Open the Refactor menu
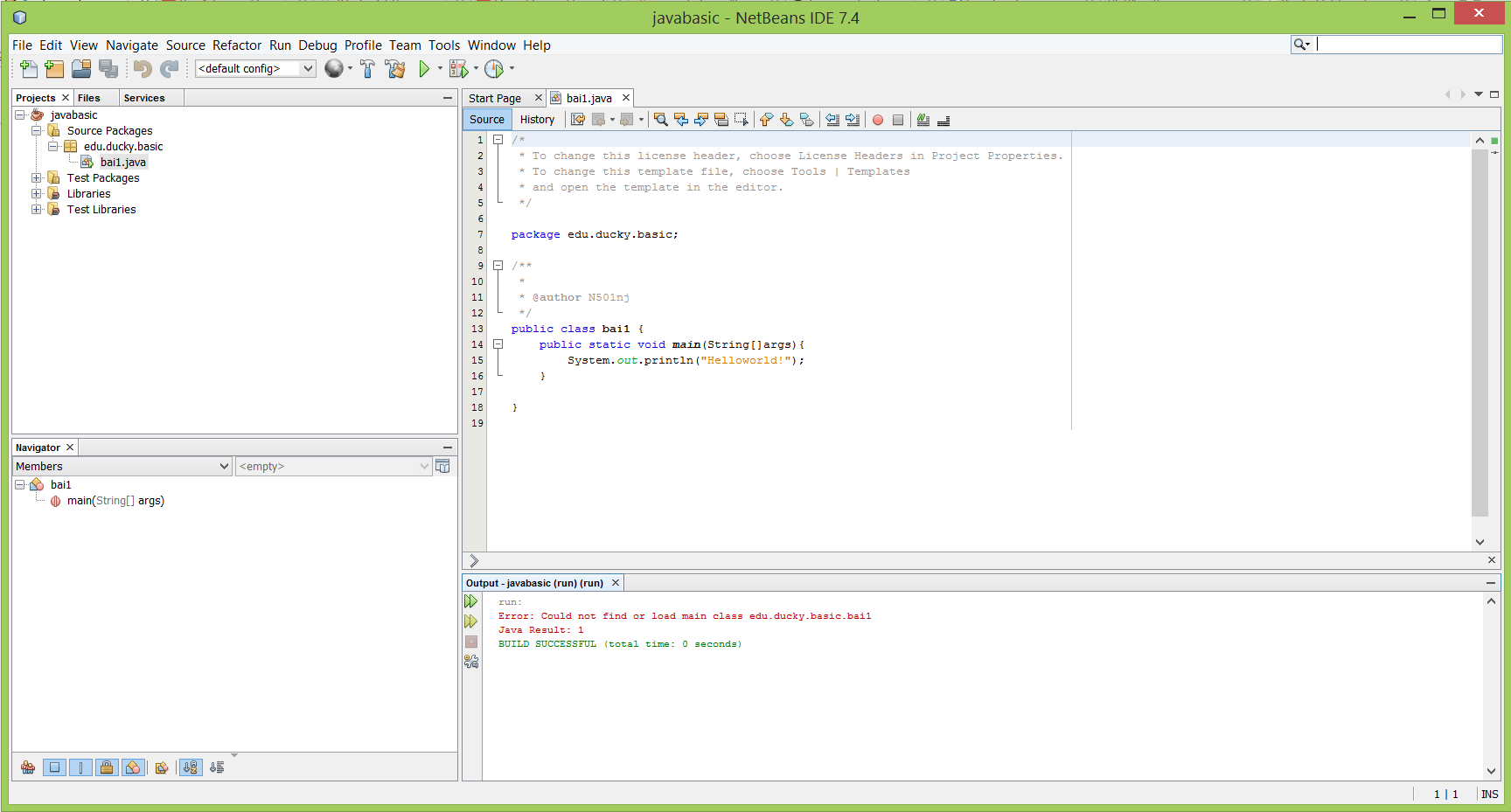Image resolution: width=1511 pixels, height=812 pixels. tap(237, 45)
